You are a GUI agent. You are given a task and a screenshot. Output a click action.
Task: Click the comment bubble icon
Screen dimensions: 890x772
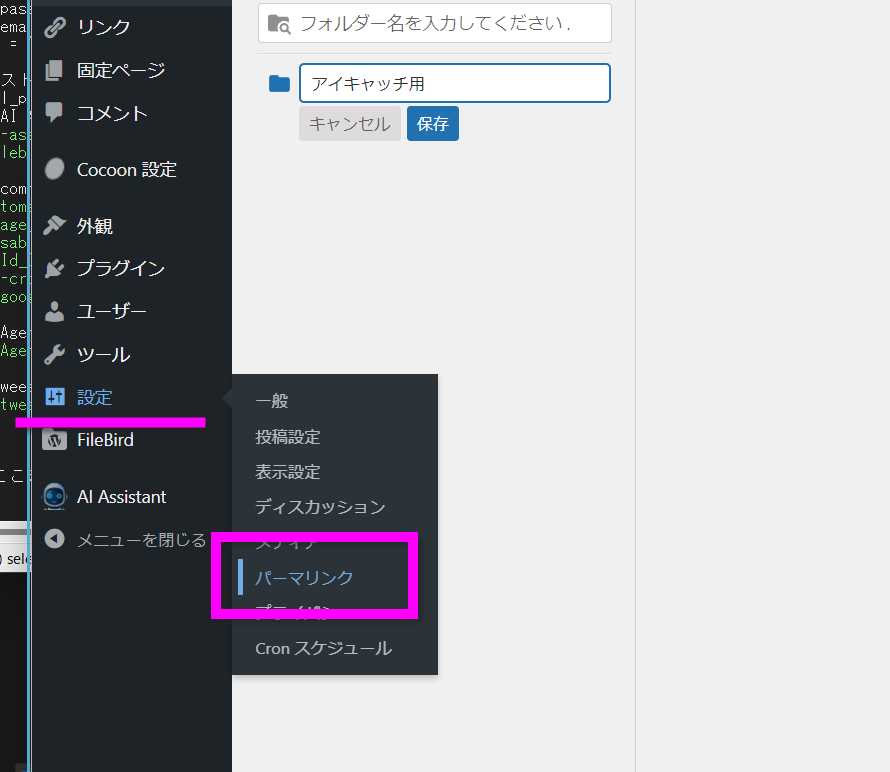[55, 113]
